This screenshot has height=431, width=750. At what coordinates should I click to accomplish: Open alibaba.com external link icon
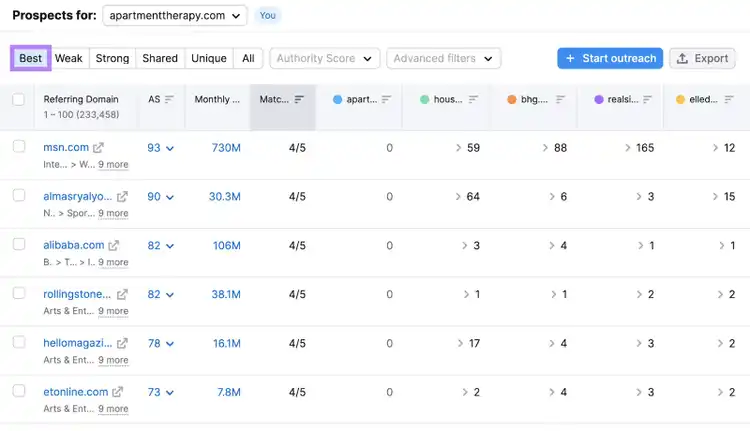[x=113, y=245]
